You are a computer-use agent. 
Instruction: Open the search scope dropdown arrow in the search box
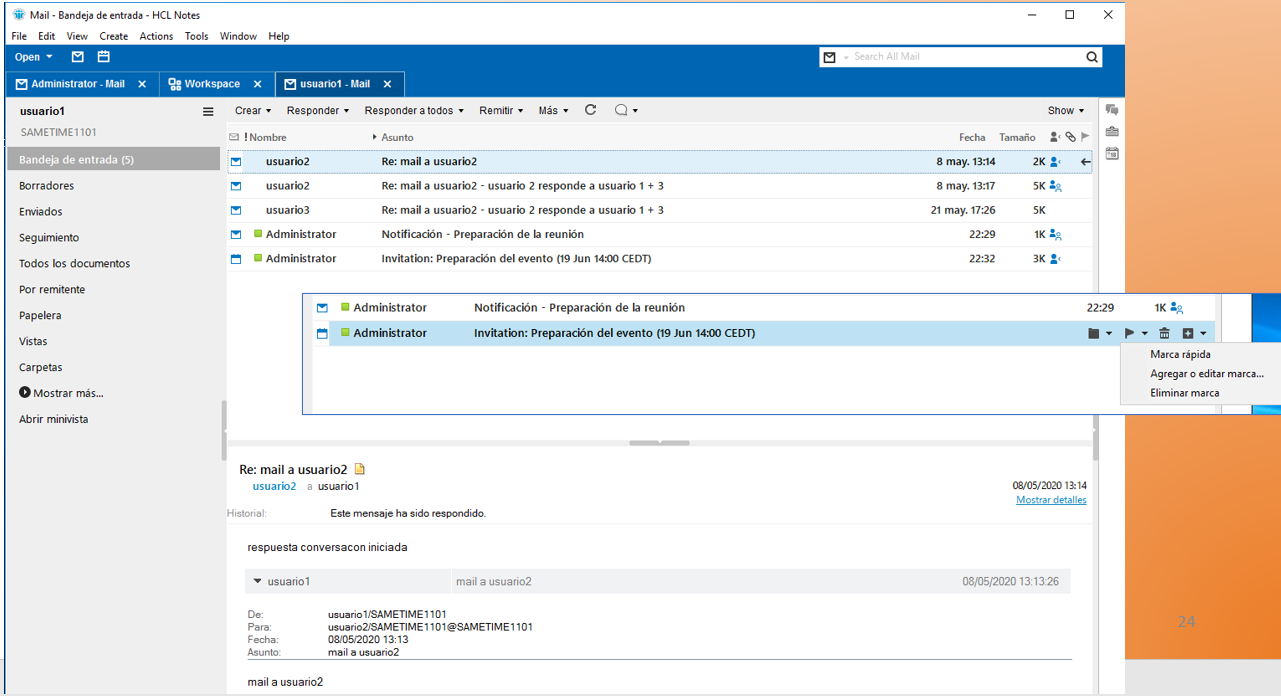tap(845, 58)
